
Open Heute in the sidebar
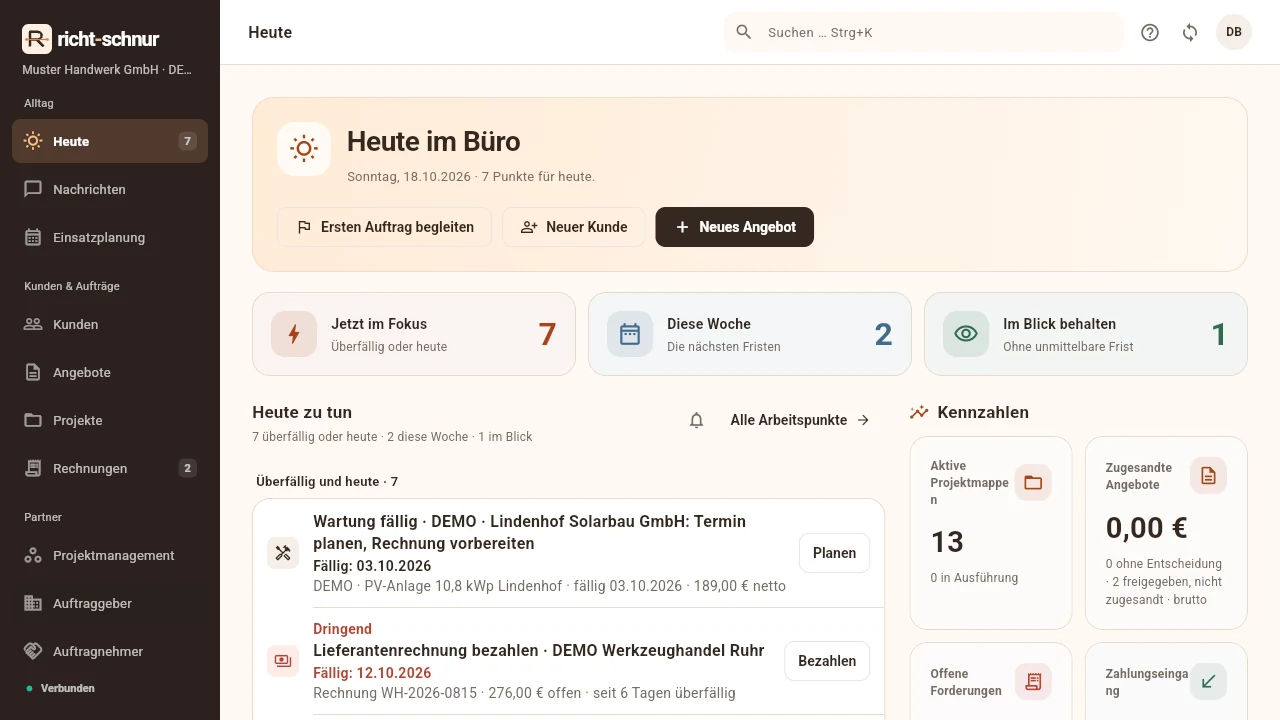click(x=110, y=141)
